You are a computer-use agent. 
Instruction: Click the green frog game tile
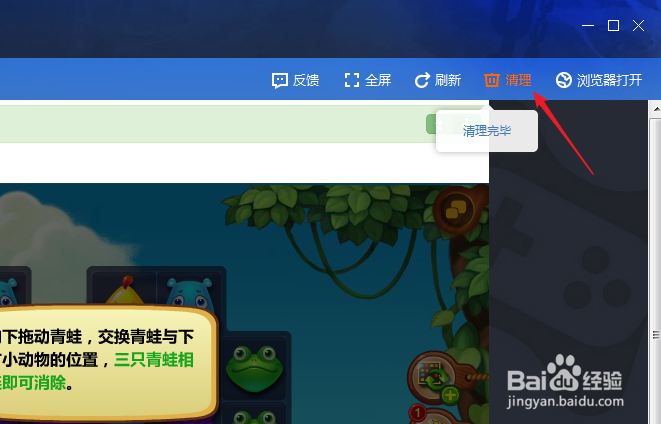pyautogui.click(x=254, y=368)
